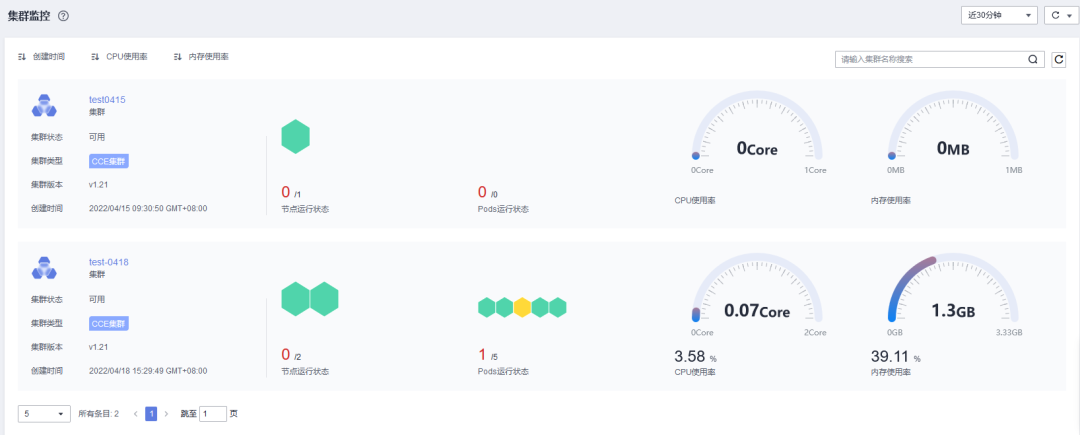Go to the next page arrow
This screenshot has height=435, width=1080.
167,414
